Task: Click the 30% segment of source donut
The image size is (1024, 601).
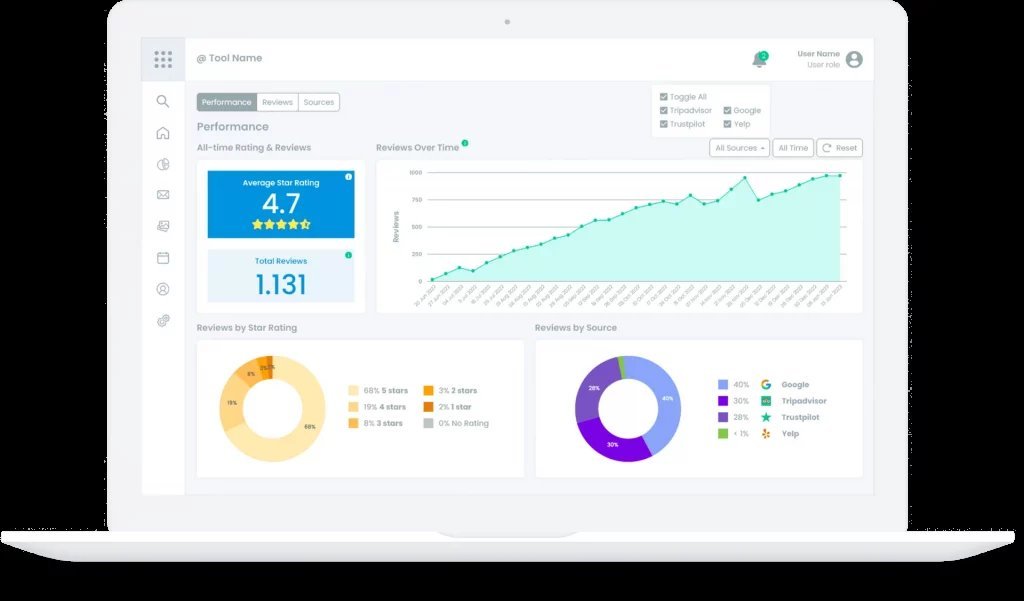Action: pos(613,444)
